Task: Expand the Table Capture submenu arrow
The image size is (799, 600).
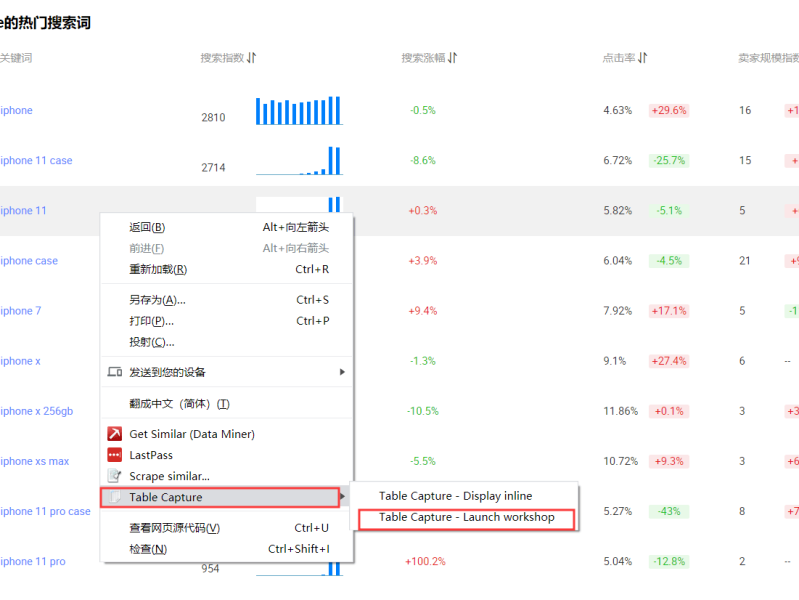Action: [342, 497]
